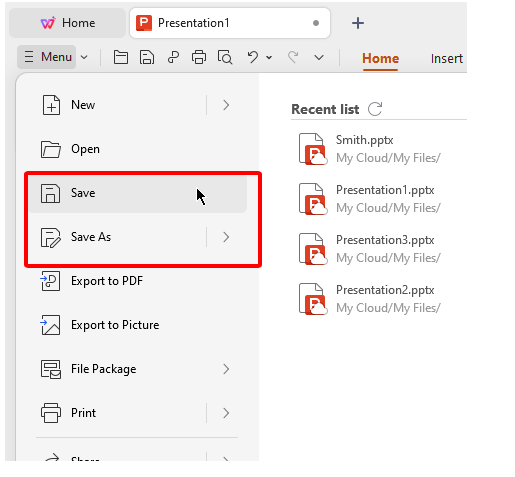Click the Export to Picture icon
Screen dimensions: 515x477
[50, 325]
